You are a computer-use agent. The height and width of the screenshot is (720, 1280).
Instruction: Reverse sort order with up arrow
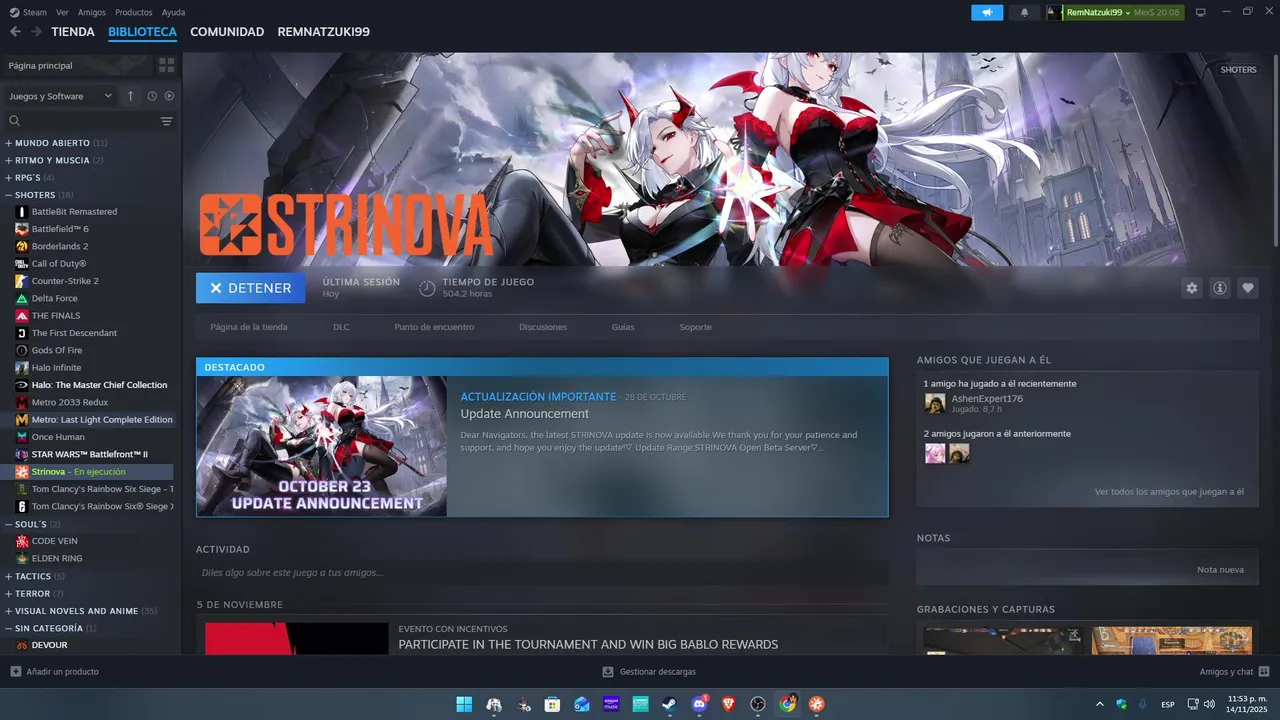point(130,96)
